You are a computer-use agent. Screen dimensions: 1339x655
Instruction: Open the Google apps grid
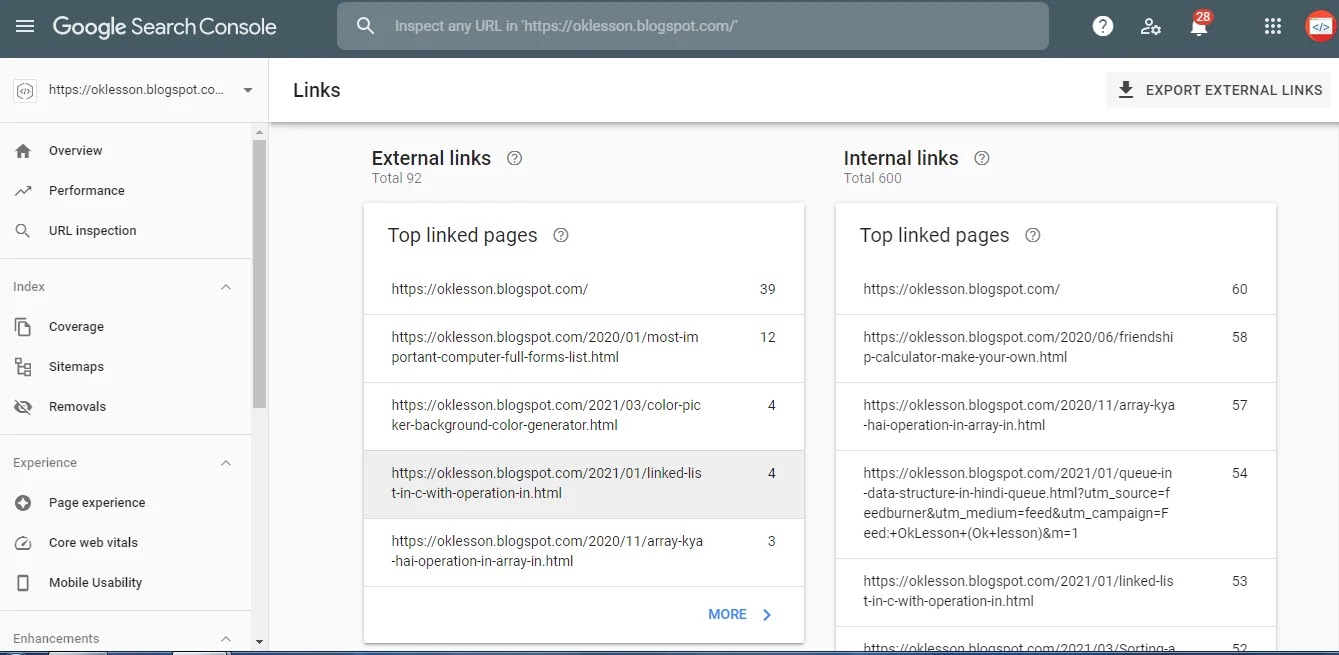click(1273, 27)
